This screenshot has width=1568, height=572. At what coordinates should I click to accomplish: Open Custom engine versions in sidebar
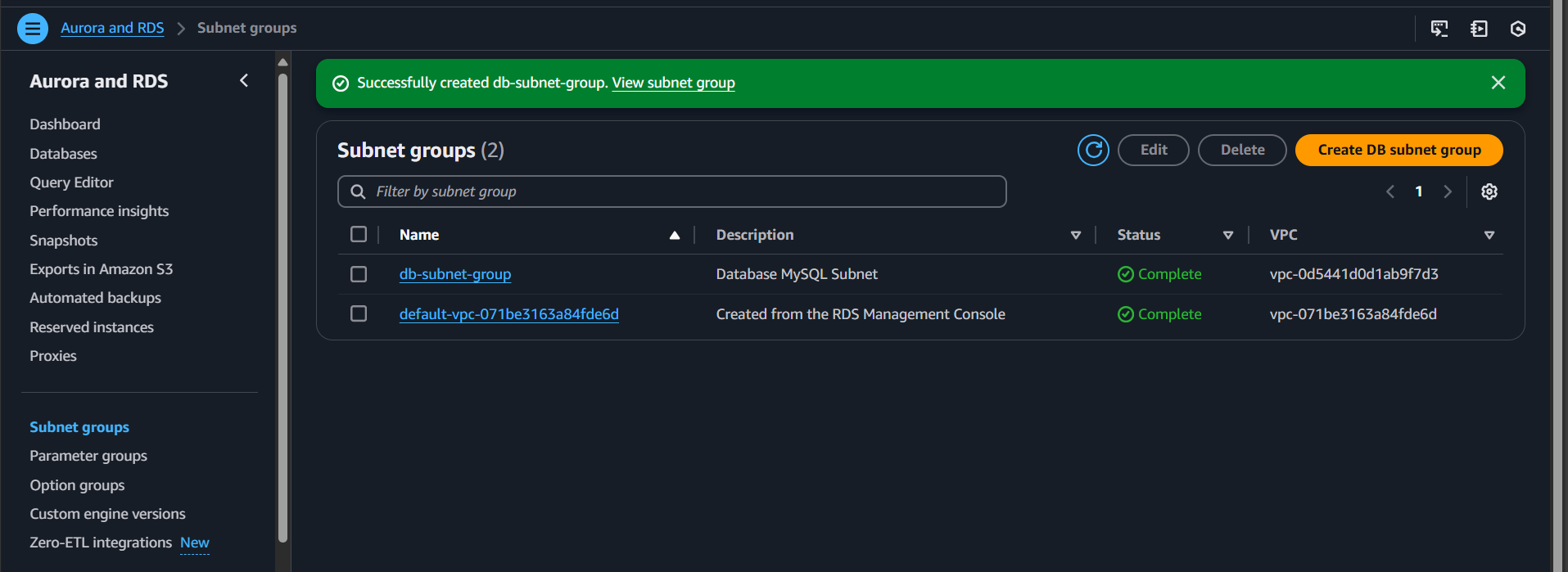point(107,514)
